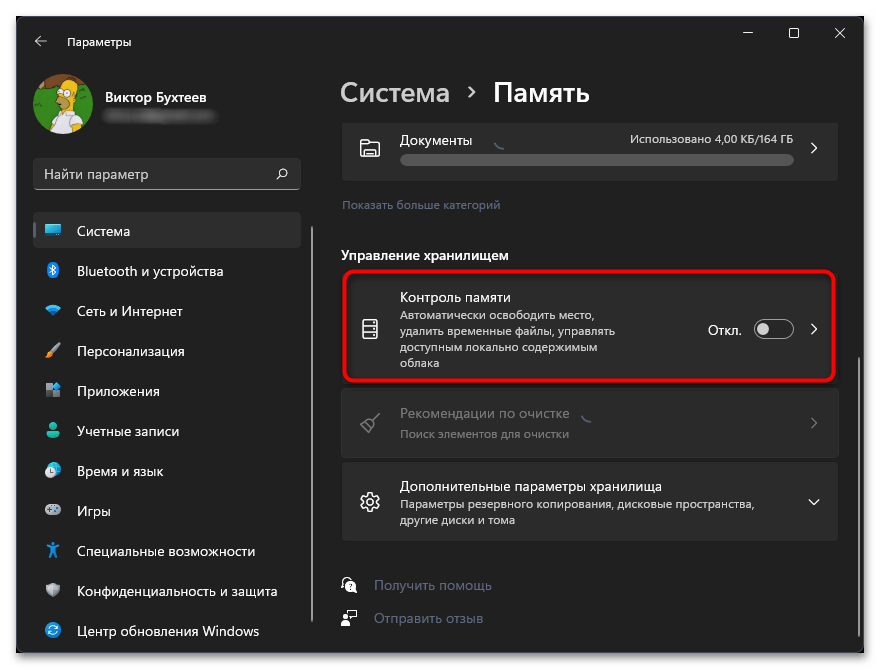Viewport: 880px width, 669px height.
Task: Click the Documents folder icon
Action: click(x=370, y=149)
